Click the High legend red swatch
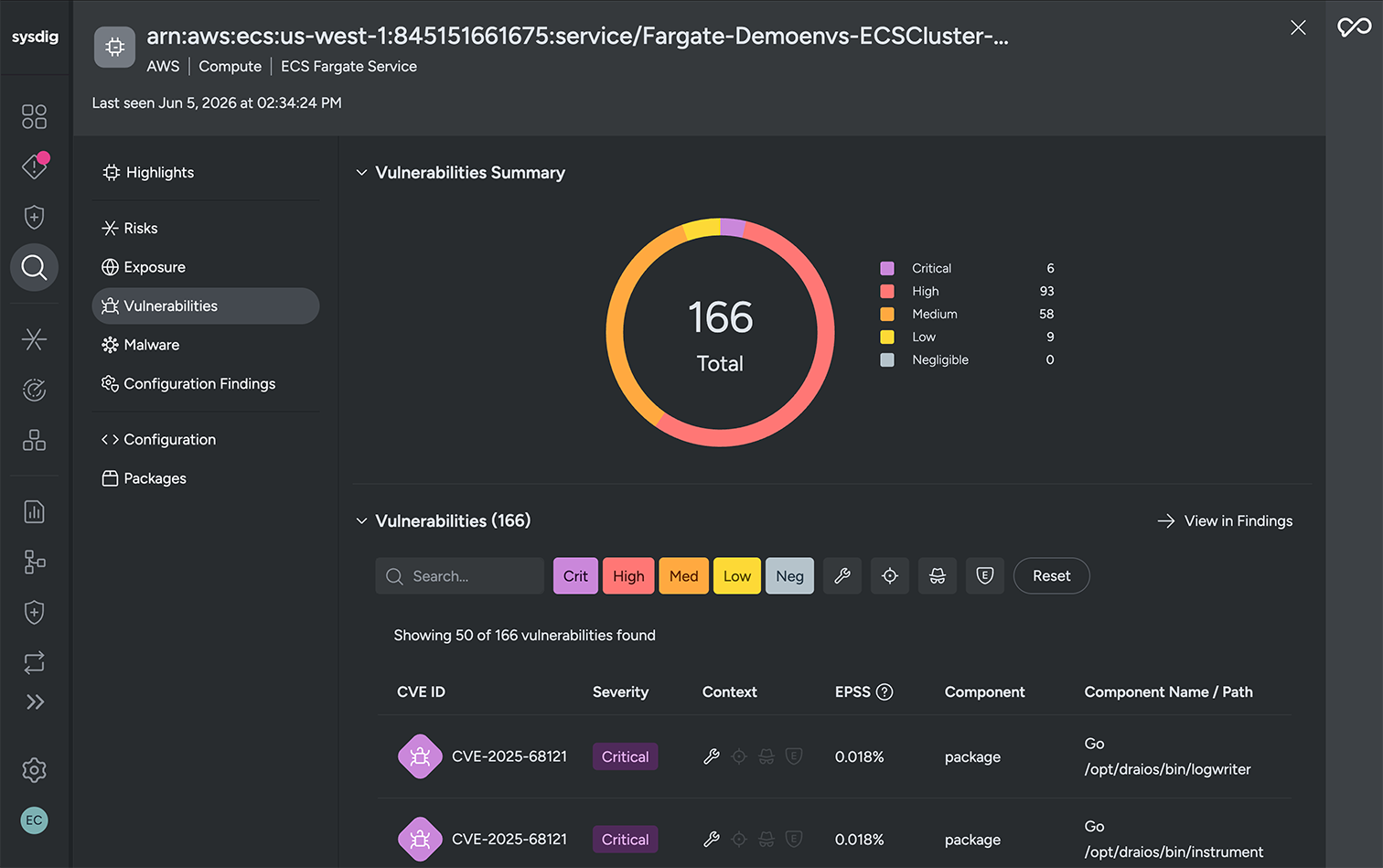The image size is (1383, 868). [887, 291]
